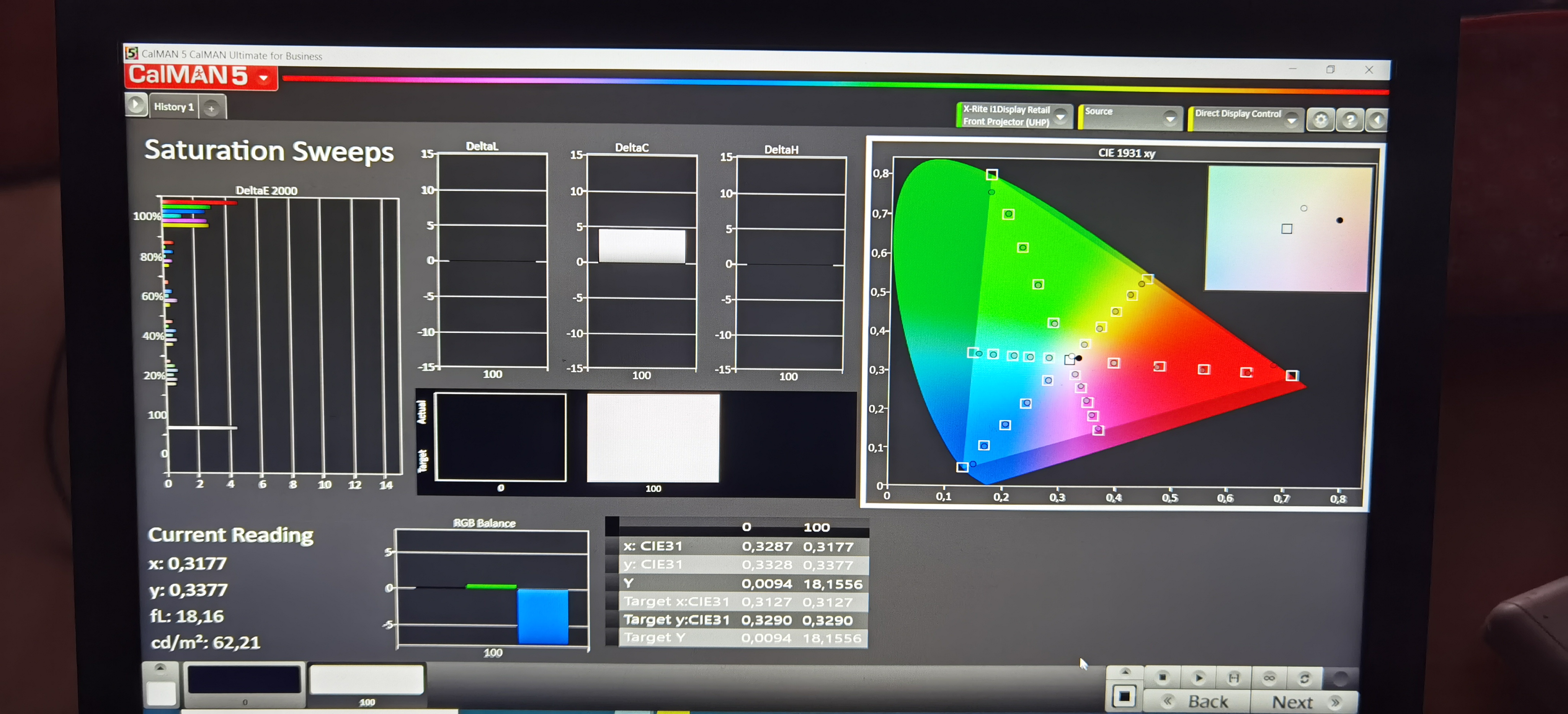Add a new history tab with plus

(x=211, y=108)
